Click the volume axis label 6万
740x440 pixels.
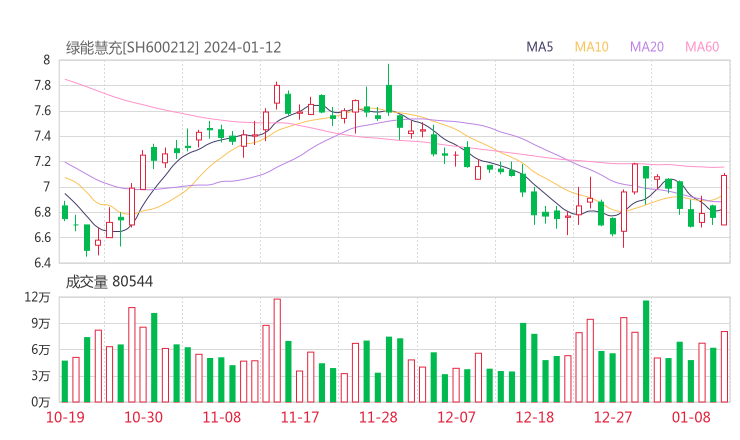tap(41, 350)
